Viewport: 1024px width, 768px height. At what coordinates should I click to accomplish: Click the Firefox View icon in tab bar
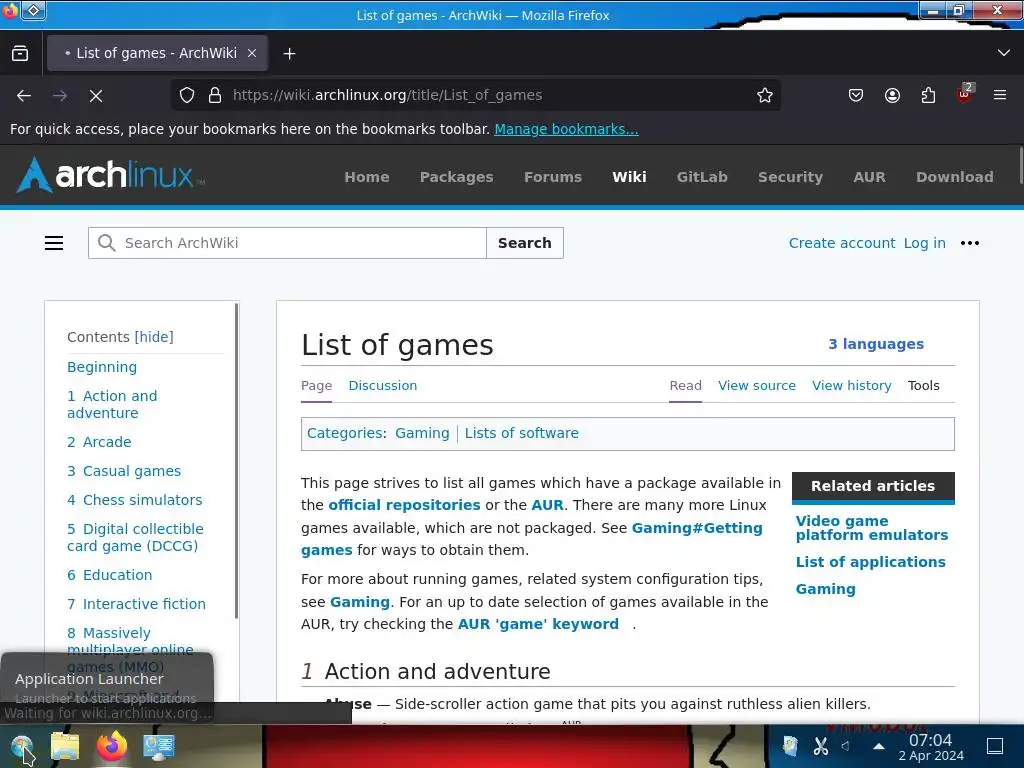tap(20, 54)
